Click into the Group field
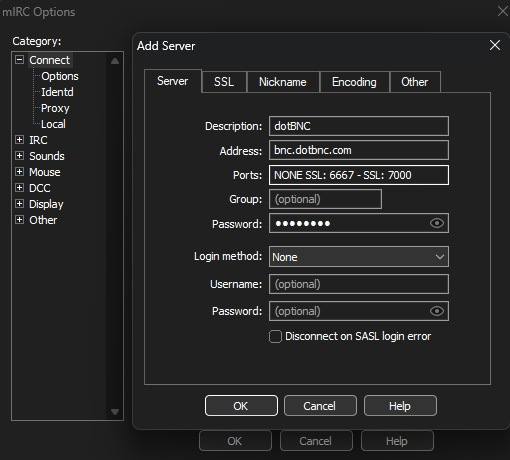Image resolution: width=510 pixels, height=460 pixels. 325,199
